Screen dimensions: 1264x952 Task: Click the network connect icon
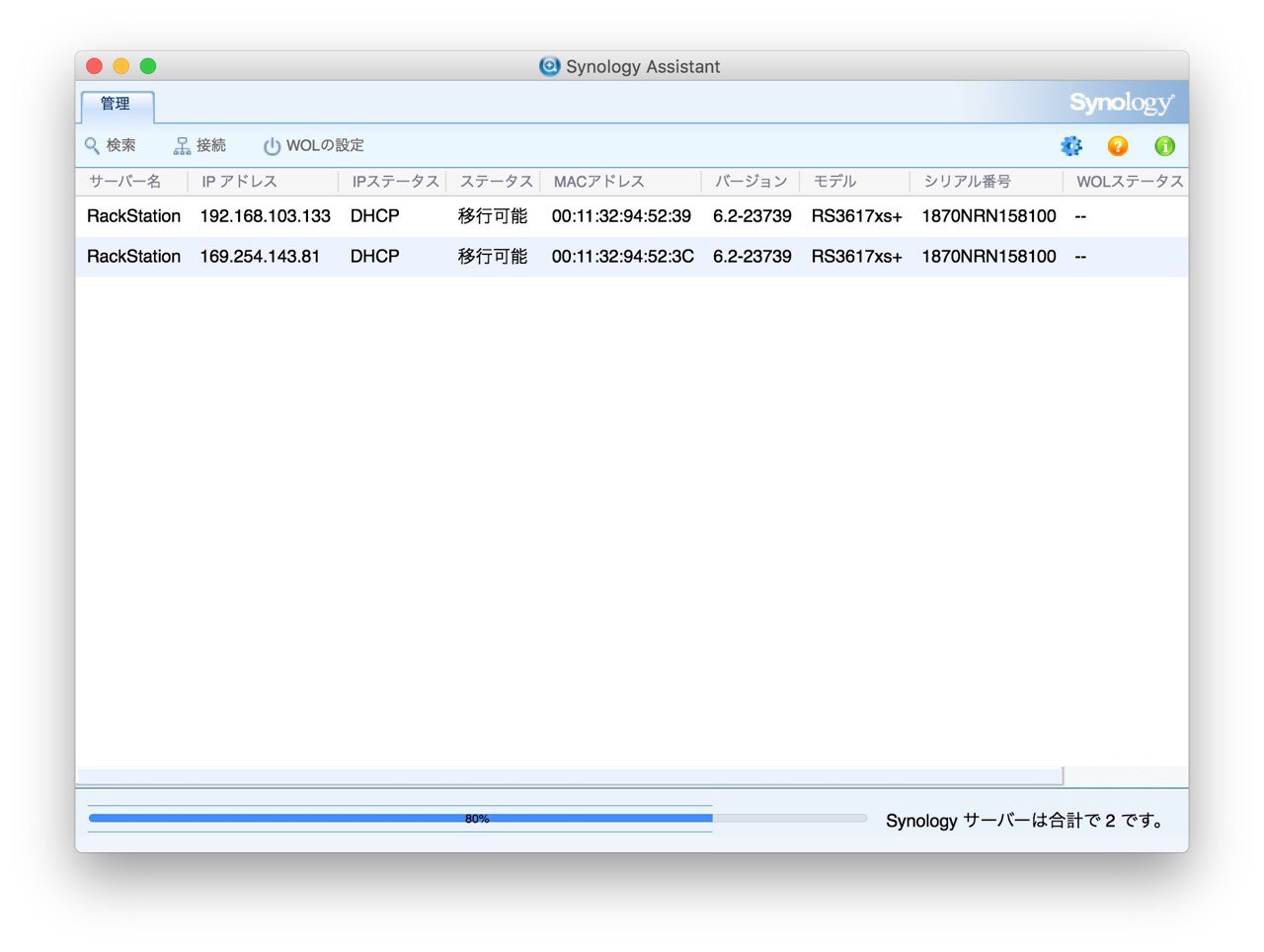[x=182, y=146]
